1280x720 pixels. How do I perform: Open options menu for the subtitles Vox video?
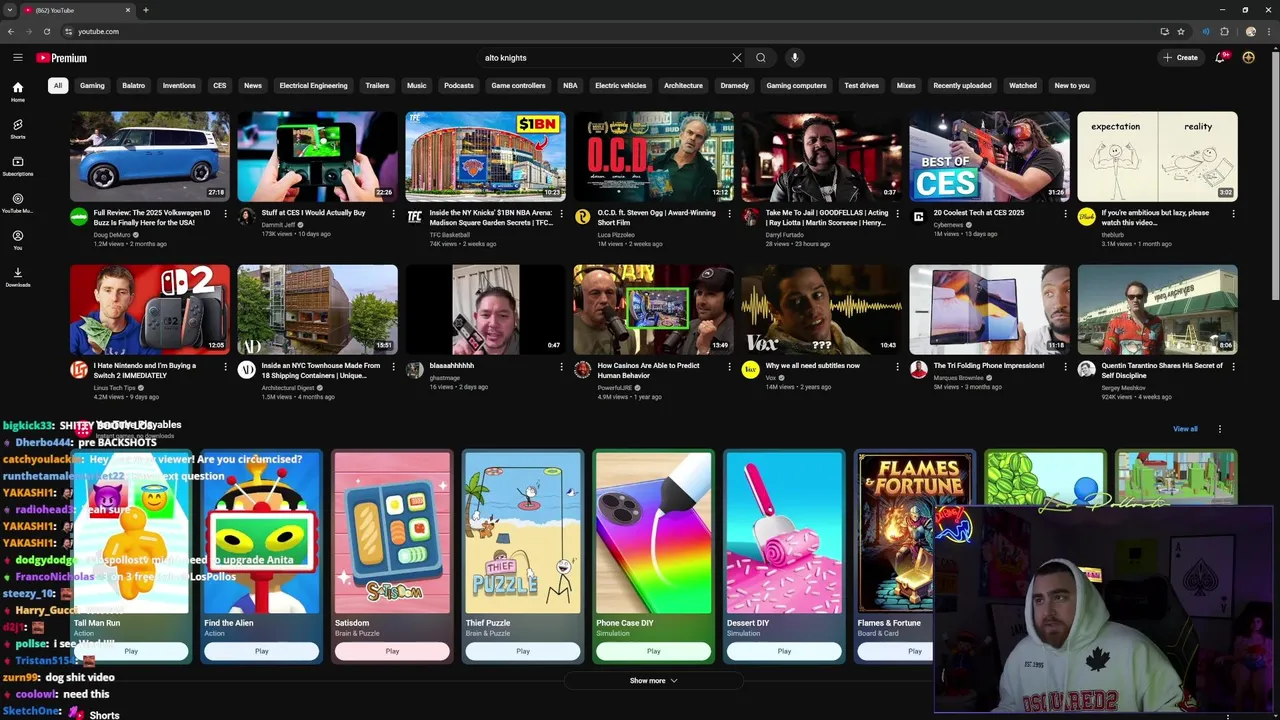click(x=897, y=367)
